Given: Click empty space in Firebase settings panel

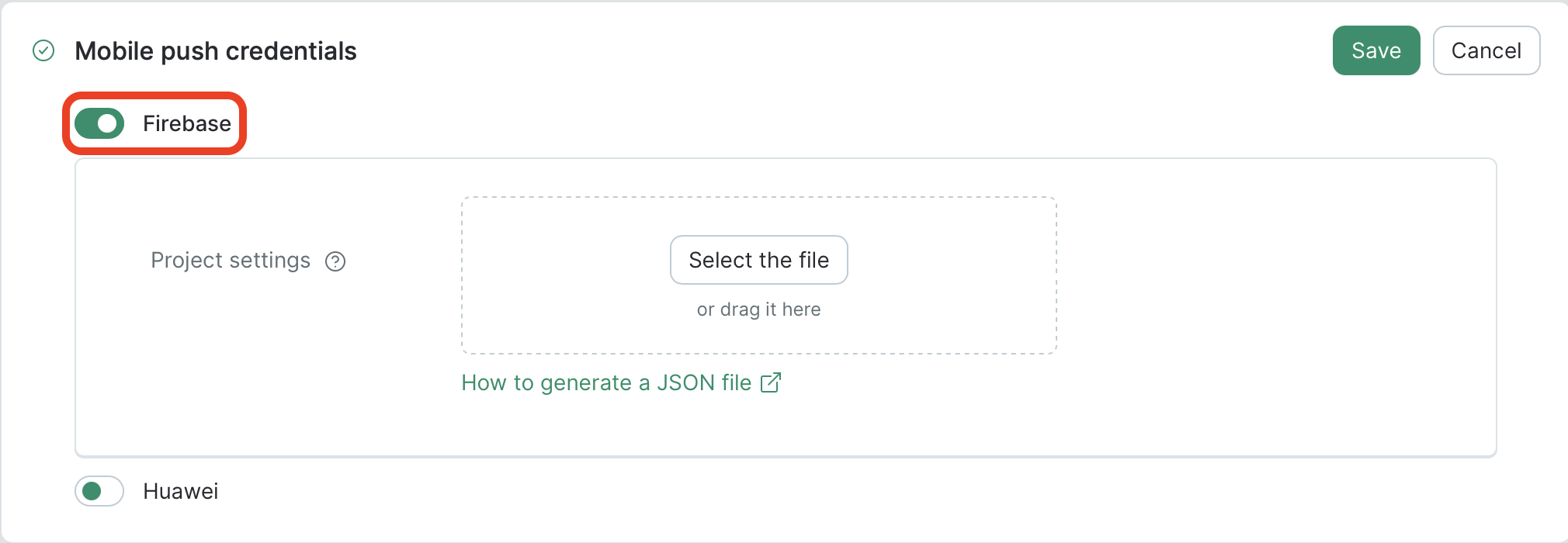Looking at the screenshot, I should point(1273,310).
